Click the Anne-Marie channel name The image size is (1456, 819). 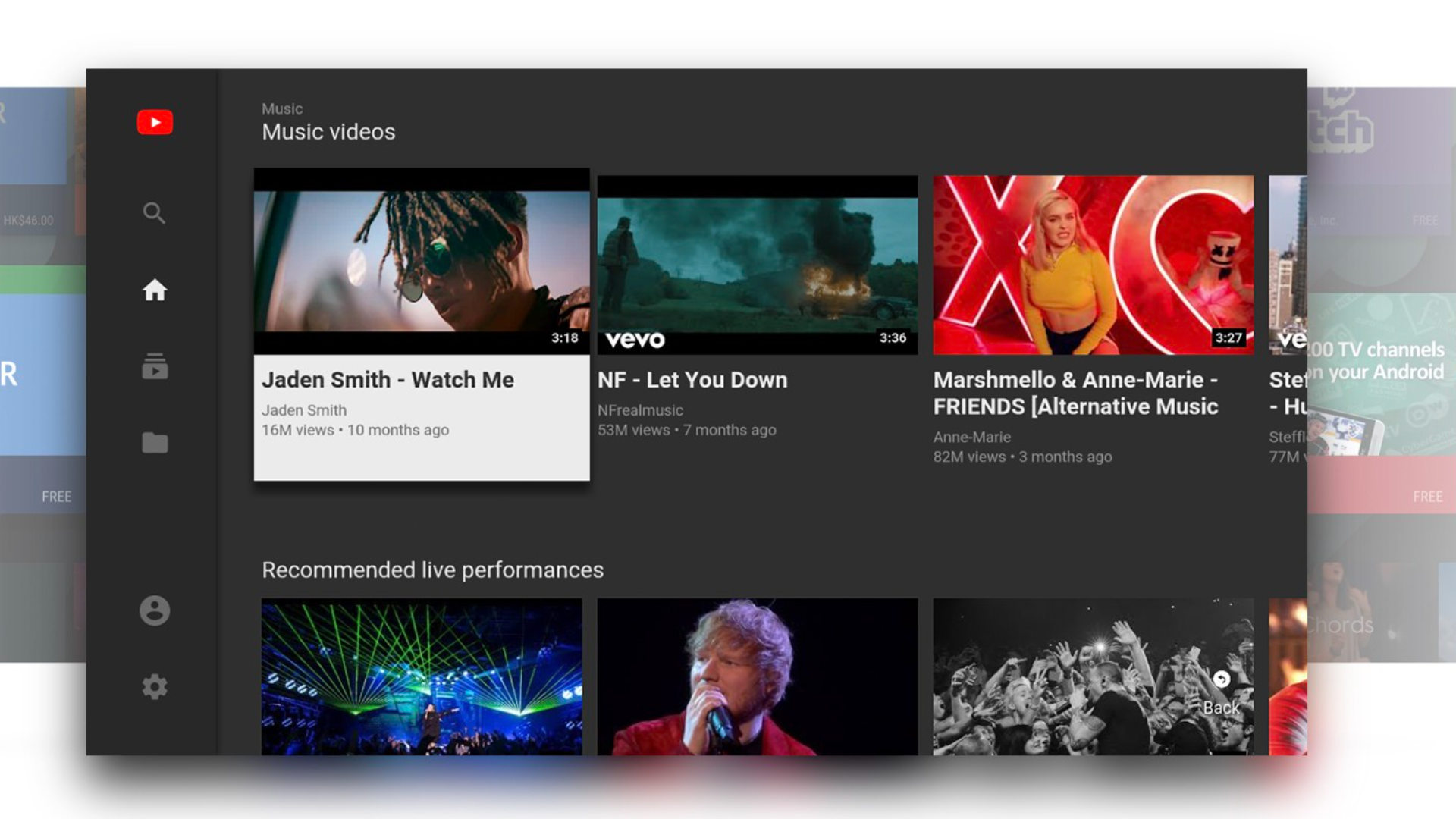(971, 437)
